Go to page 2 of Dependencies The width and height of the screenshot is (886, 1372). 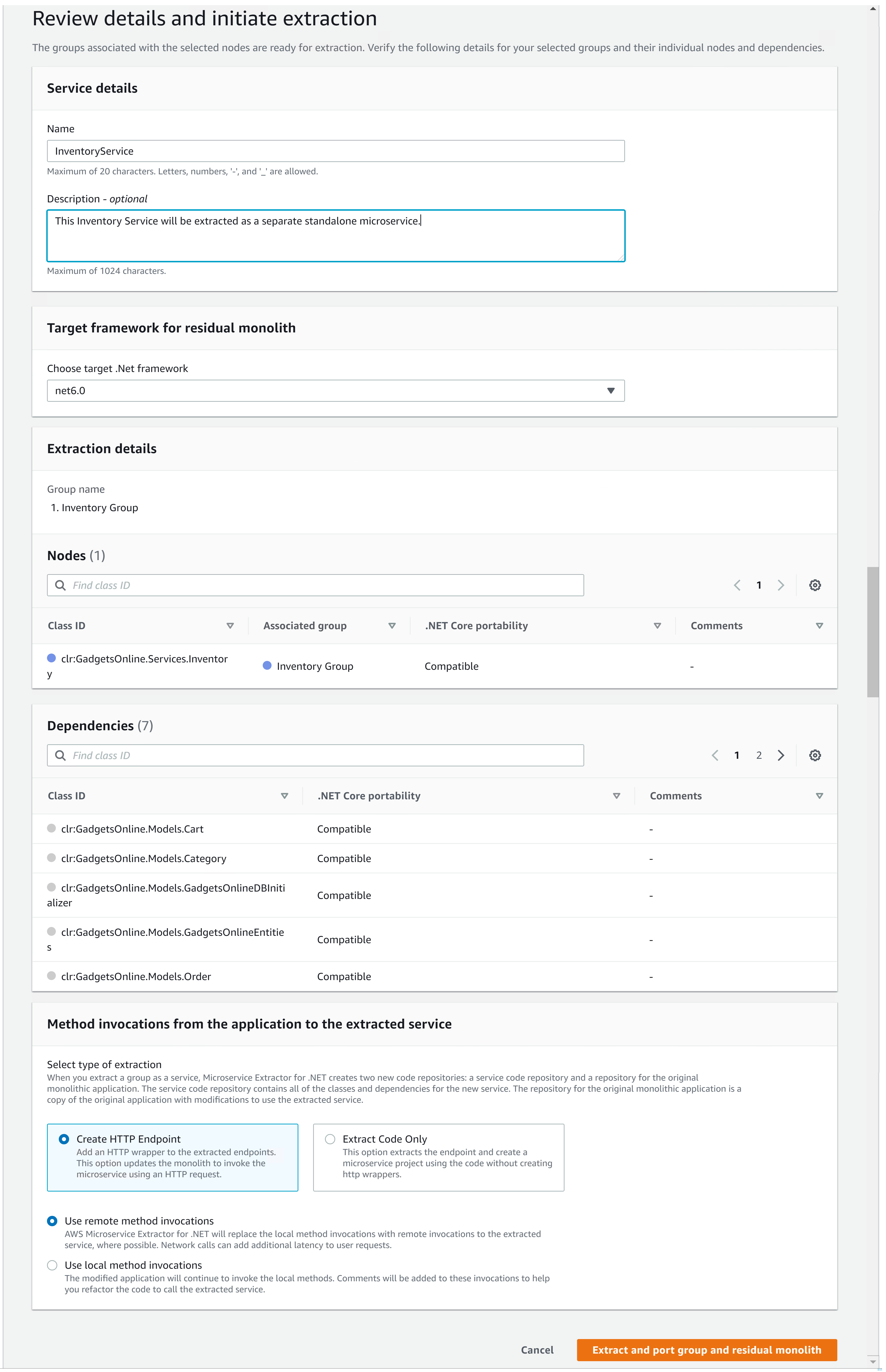pyautogui.click(x=759, y=755)
